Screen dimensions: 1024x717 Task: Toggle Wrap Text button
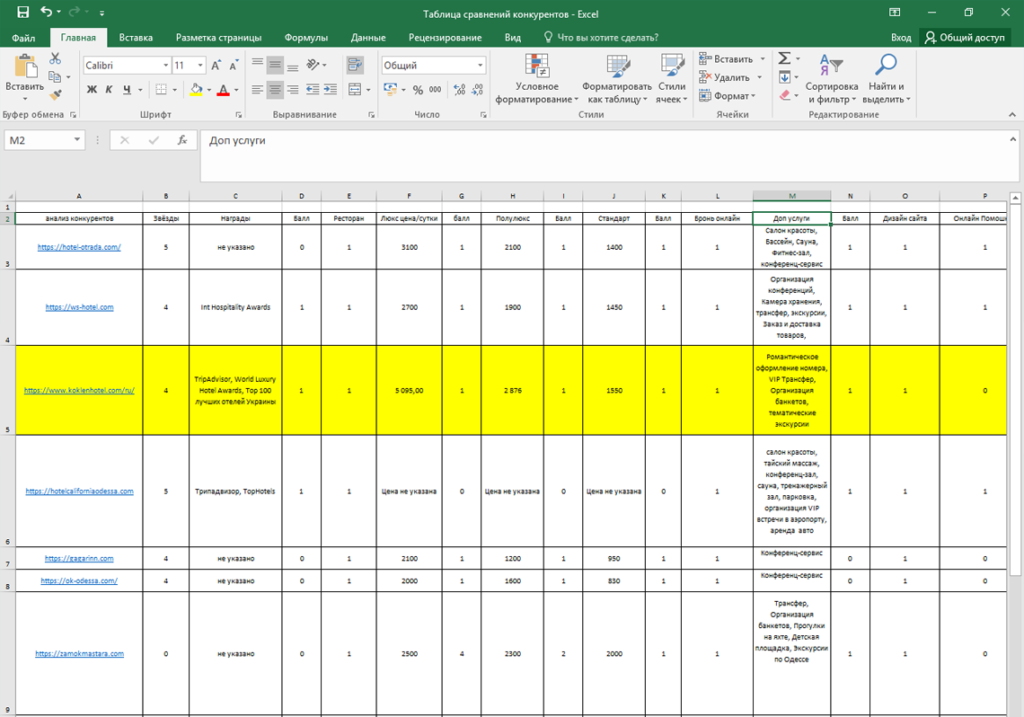click(355, 65)
